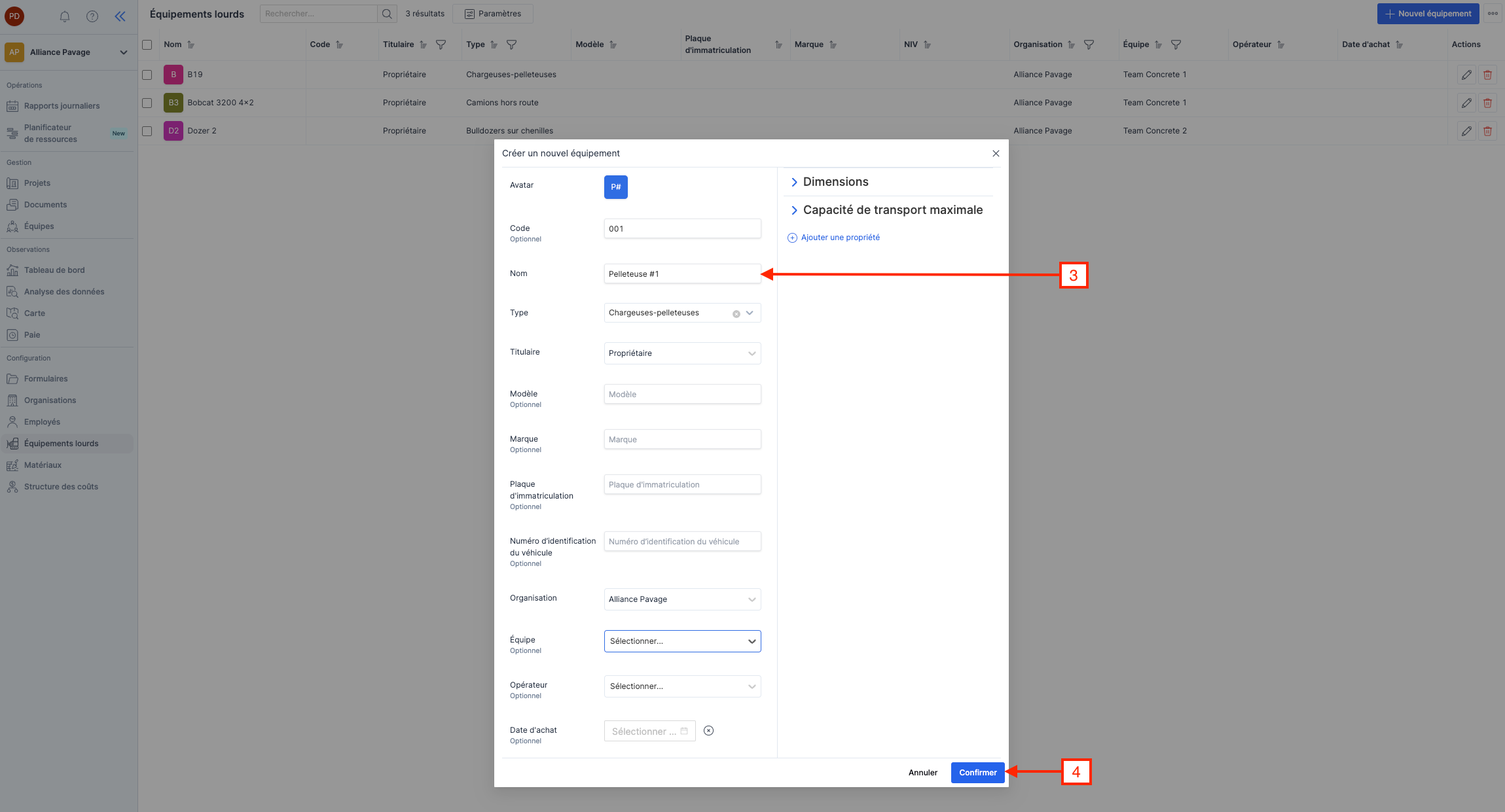This screenshot has height=812, width=1505.
Task: Collapse sidebar with double chevron icon
Action: coord(120,16)
